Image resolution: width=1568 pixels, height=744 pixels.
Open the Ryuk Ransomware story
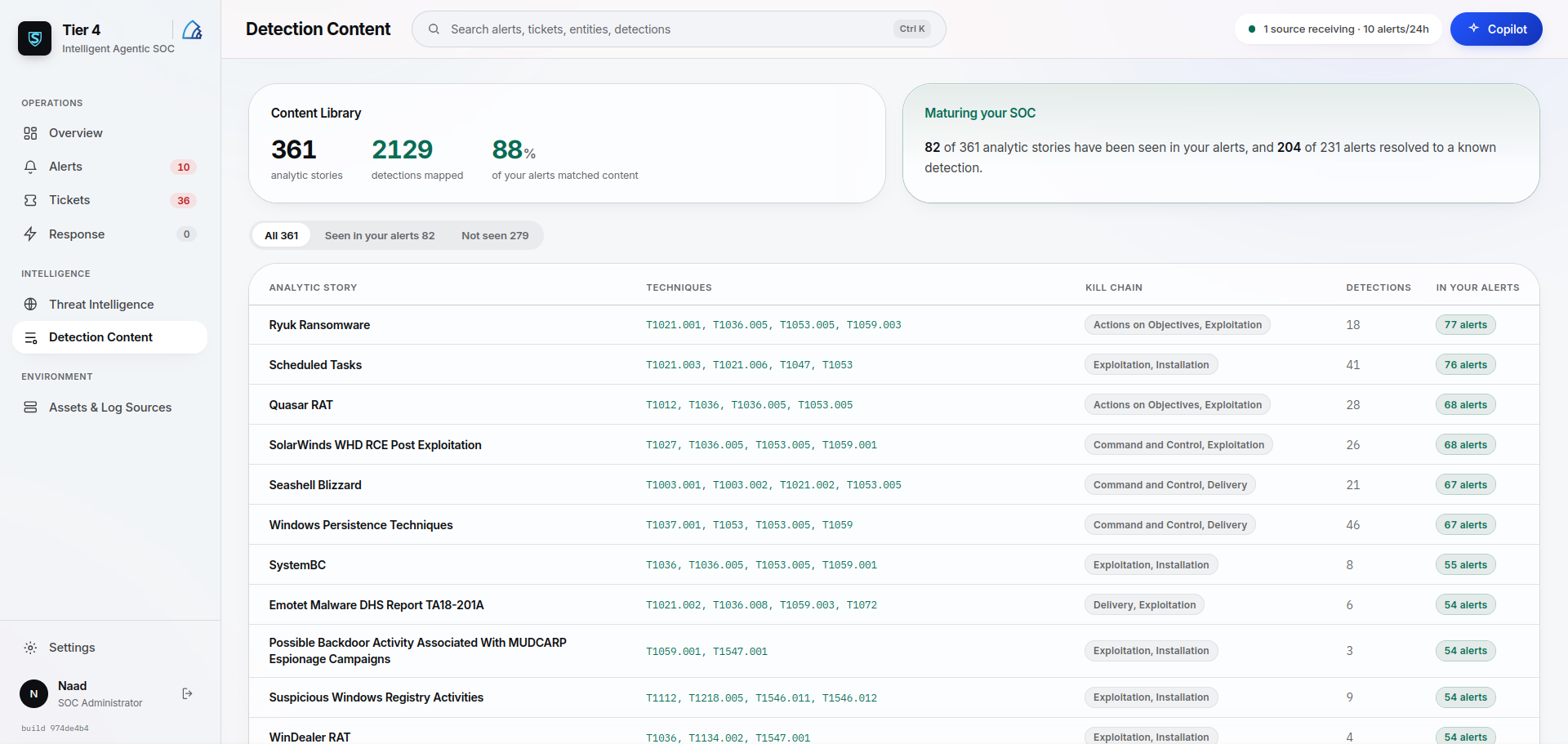pyautogui.click(x=319, y=325)
